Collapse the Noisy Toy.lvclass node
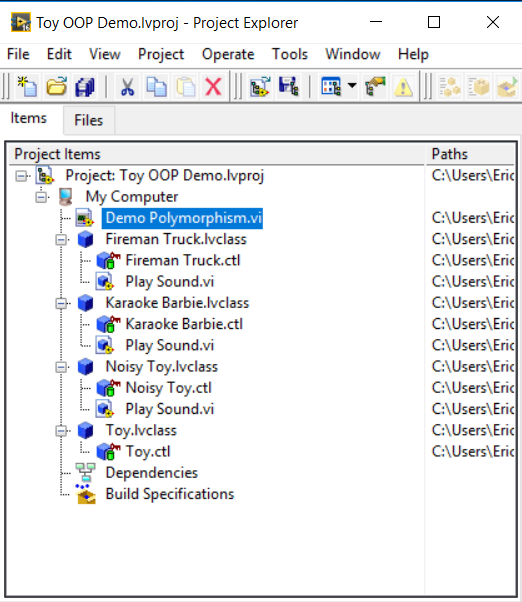Screen dimensions: 522x602 point(61,367)
